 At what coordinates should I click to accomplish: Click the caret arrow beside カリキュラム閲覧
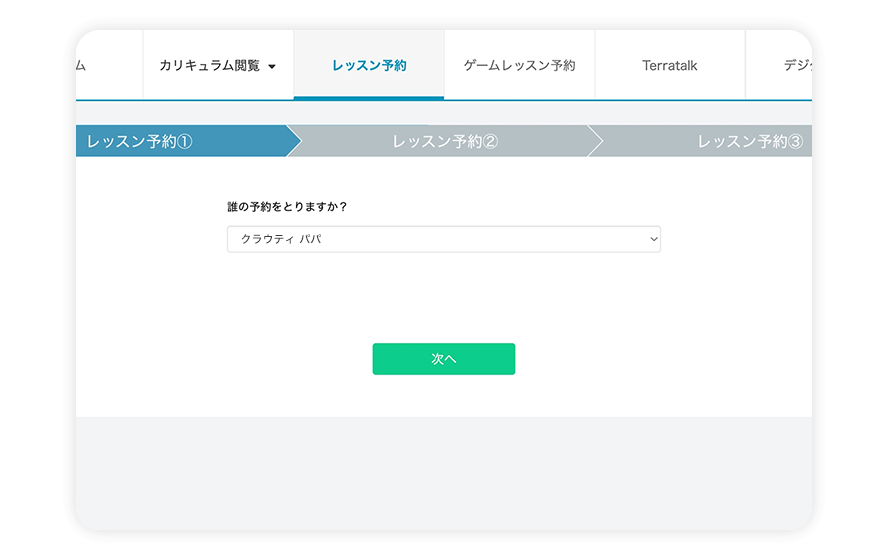(x=271, y=67)
